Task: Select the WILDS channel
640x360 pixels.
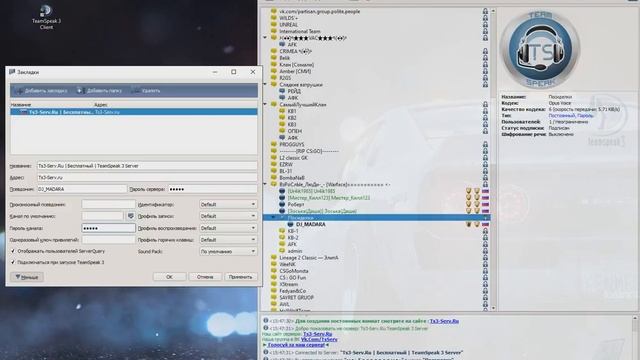Action: click(289, 18)
